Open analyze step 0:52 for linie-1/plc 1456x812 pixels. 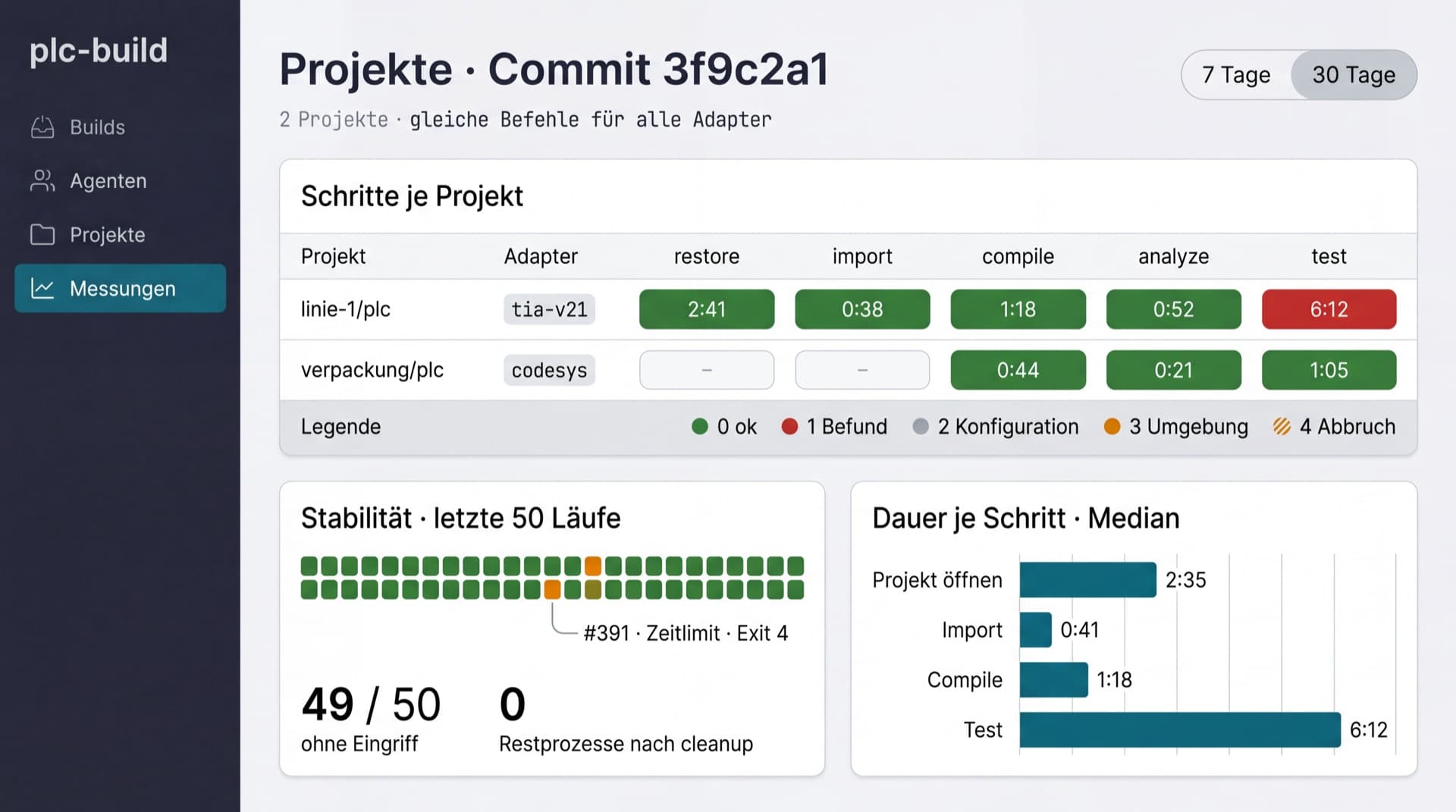click(x=1173, y=309)
